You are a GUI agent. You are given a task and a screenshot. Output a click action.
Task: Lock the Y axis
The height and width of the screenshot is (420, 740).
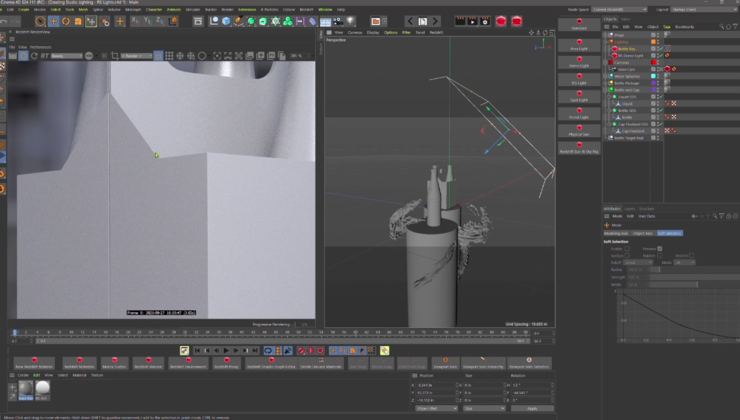coord(148,21)
